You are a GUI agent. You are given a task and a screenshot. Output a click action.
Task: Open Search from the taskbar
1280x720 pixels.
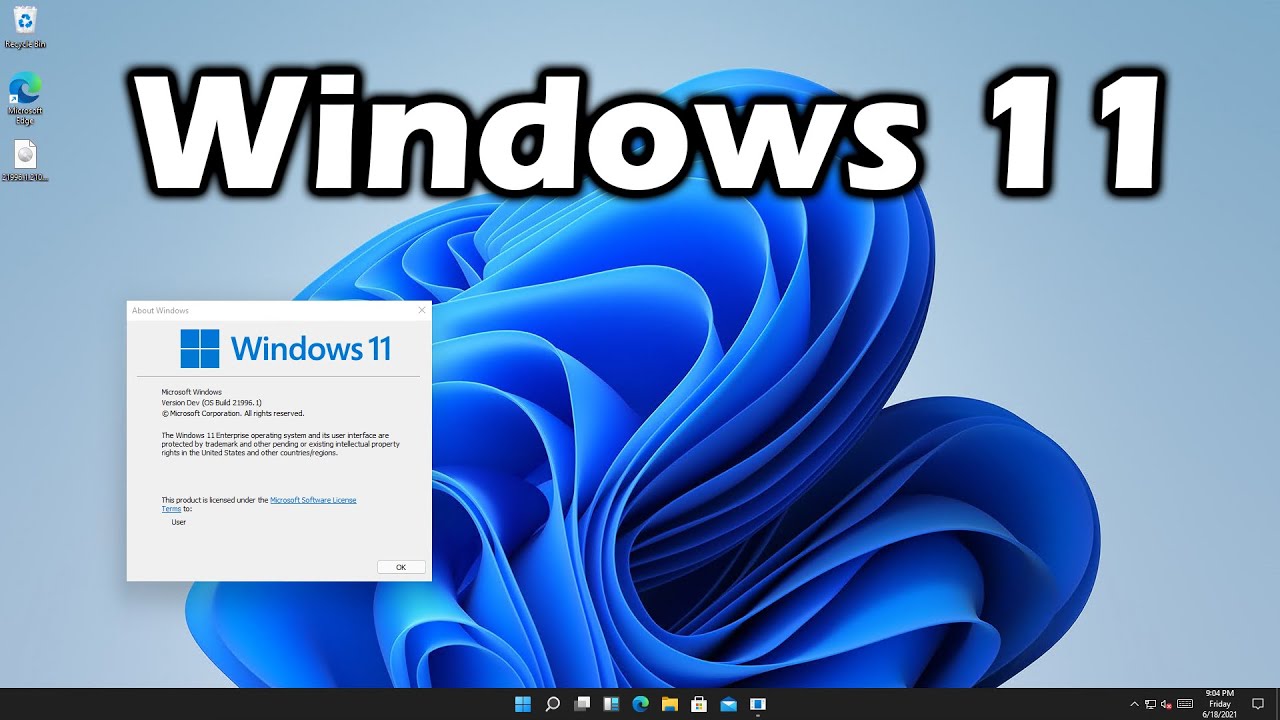click(553, 704)
